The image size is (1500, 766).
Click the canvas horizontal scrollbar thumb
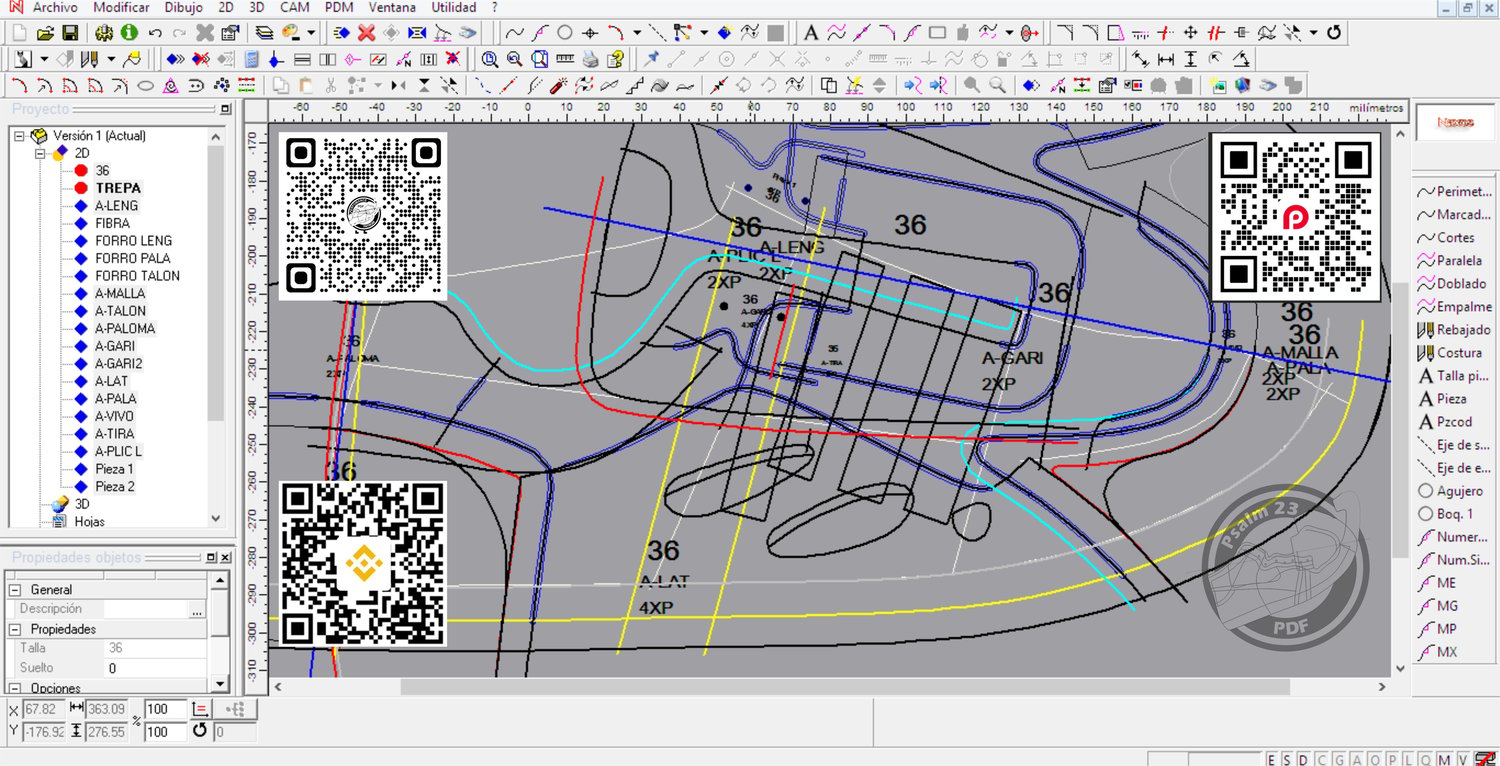click(845, 687)
